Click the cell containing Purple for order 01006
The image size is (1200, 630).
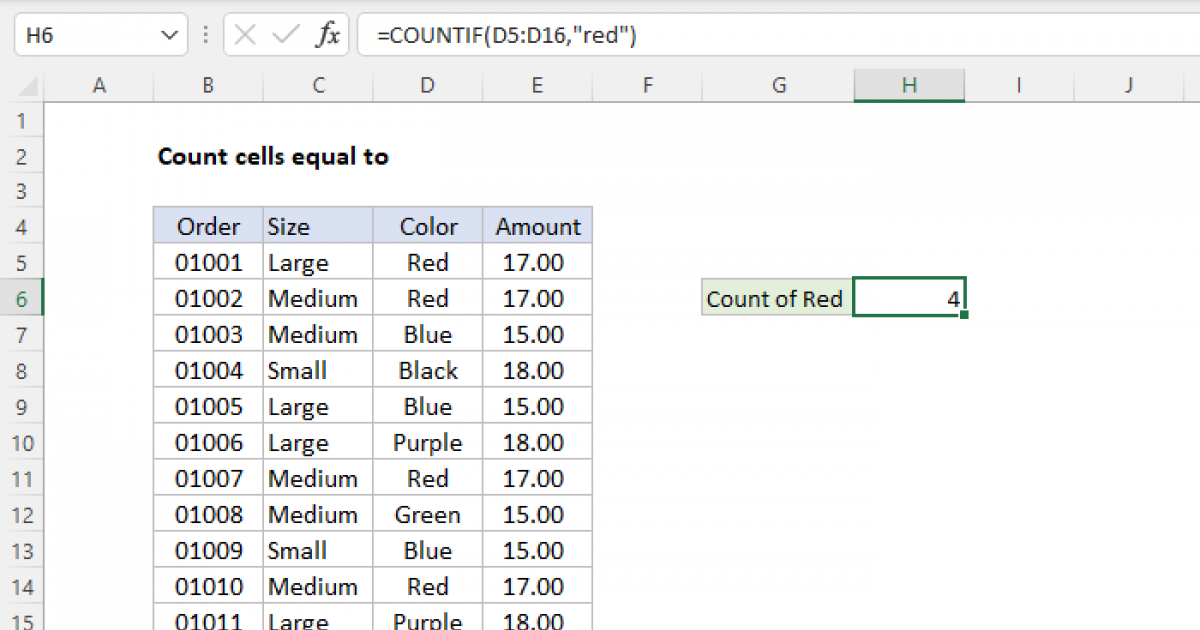427,442
